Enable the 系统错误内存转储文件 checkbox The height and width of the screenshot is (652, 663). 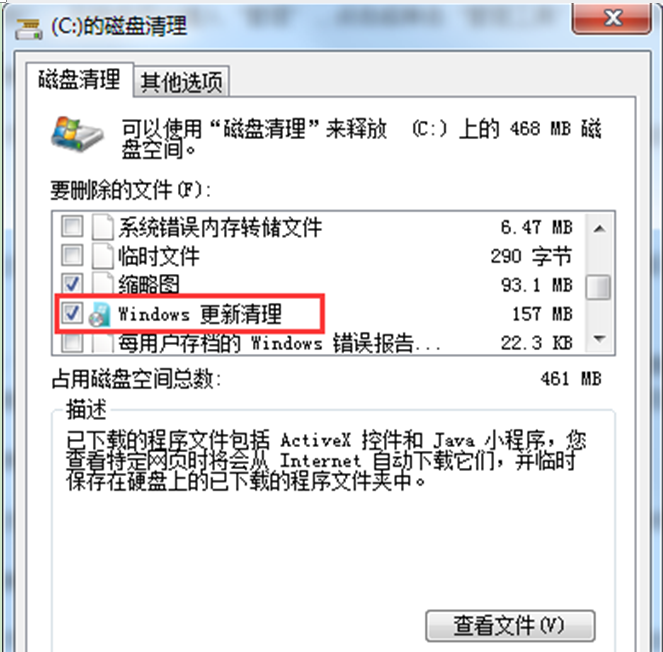coord(72,226)
